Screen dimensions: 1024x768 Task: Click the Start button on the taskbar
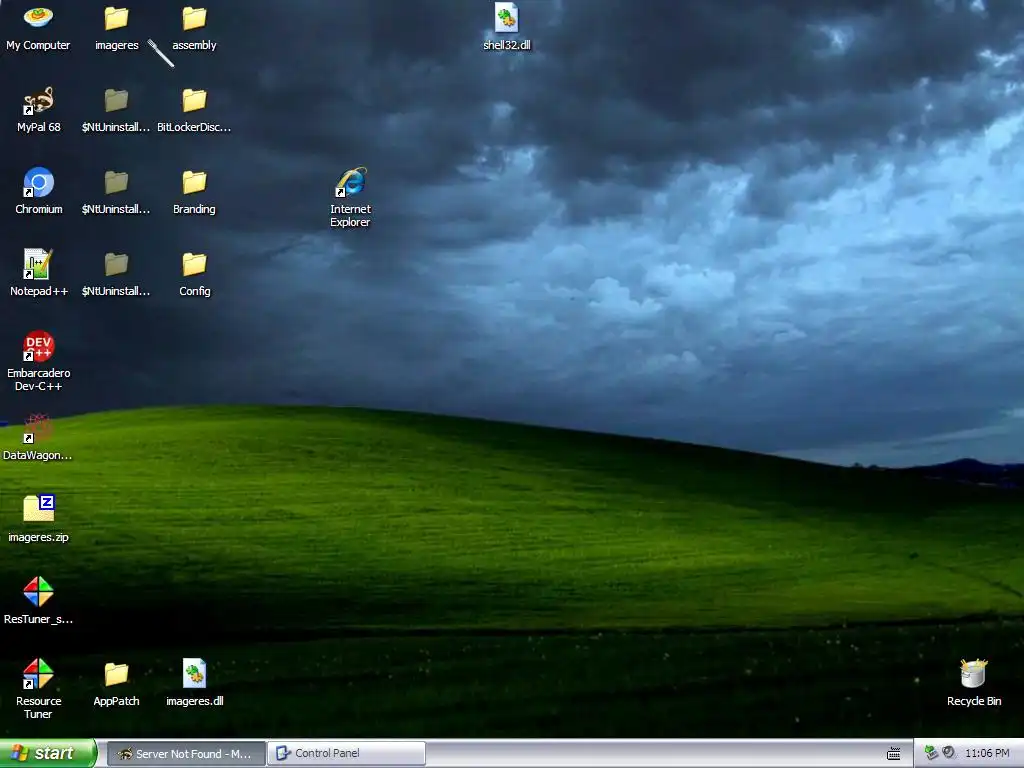click(48, 753)
